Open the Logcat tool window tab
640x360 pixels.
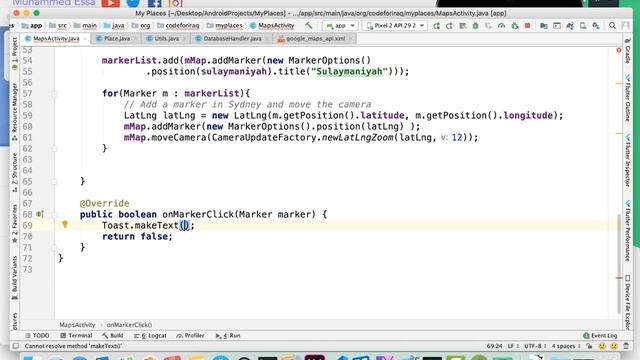coord(150,336)
